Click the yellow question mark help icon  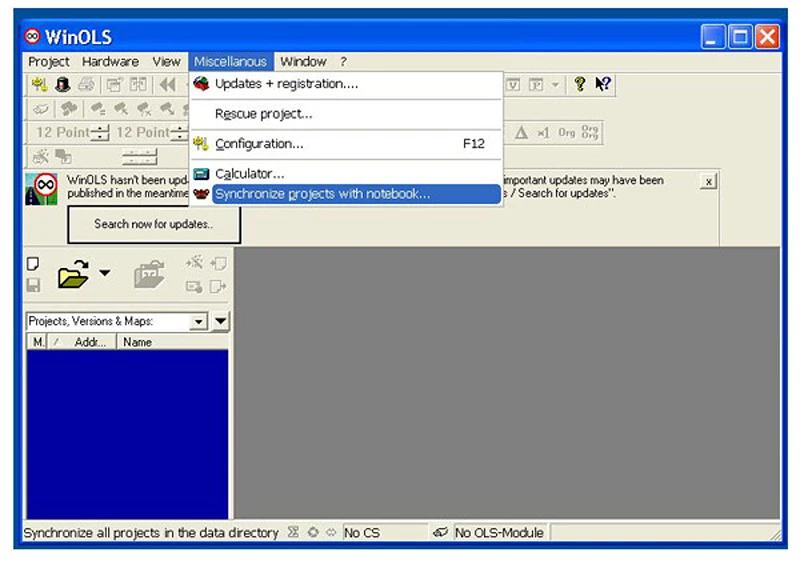(579, 84)
